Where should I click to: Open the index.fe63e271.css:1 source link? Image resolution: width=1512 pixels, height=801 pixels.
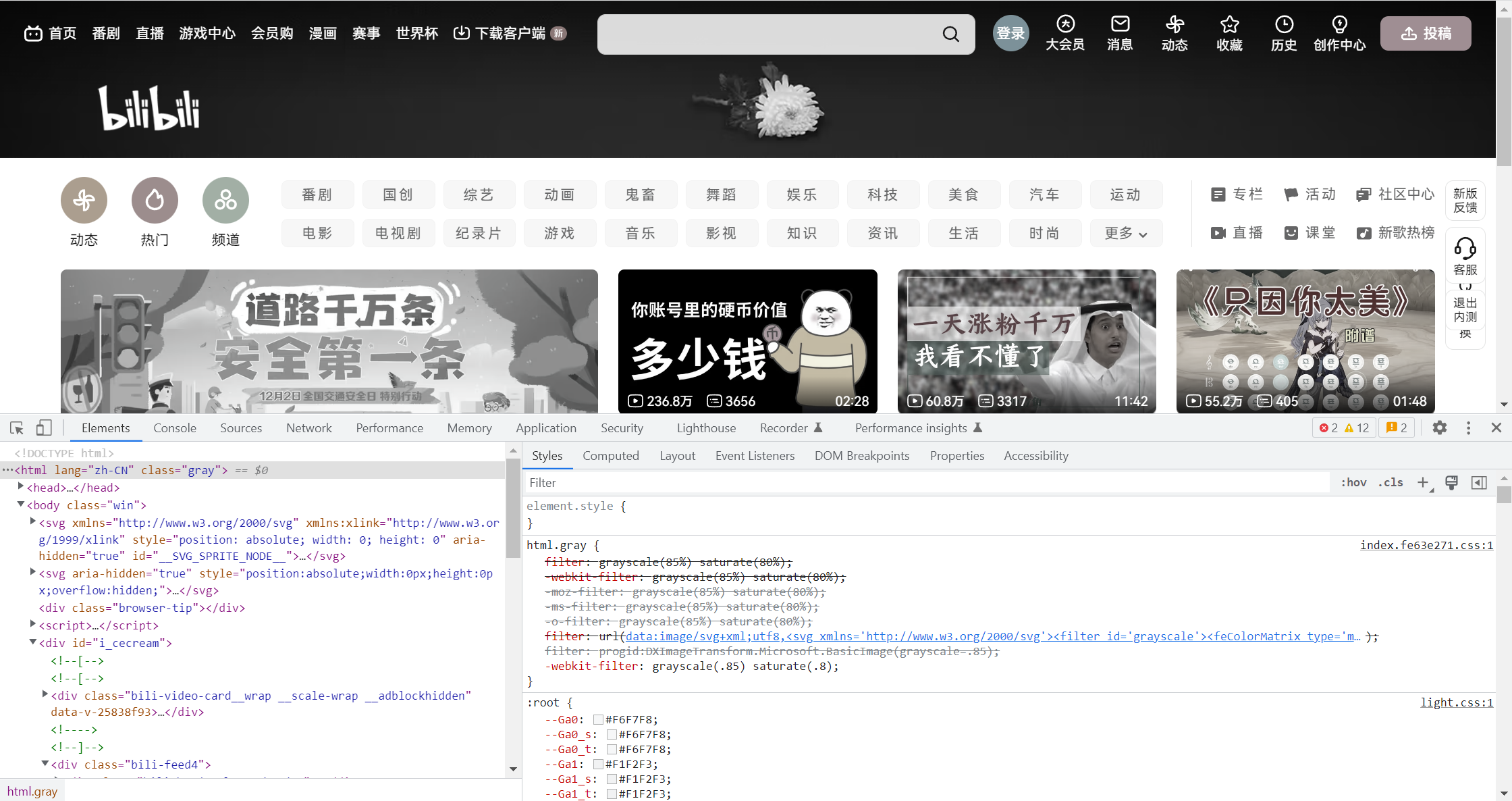pos(1426,545)
